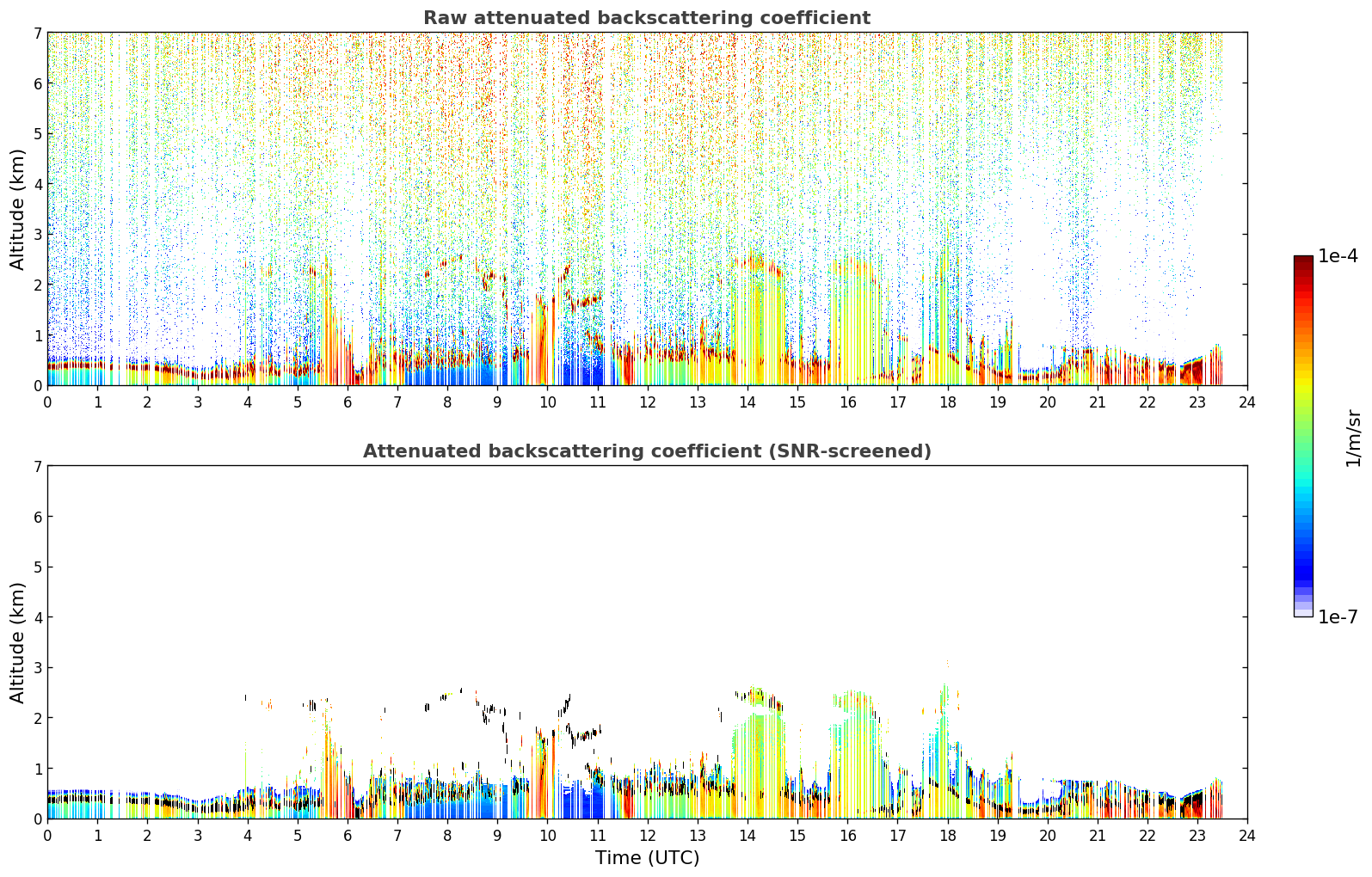The width and height of the screenshot is (1372, 877).
Task: Click the top plot's 'Altitude (km)' label
Action: (18, 209)
